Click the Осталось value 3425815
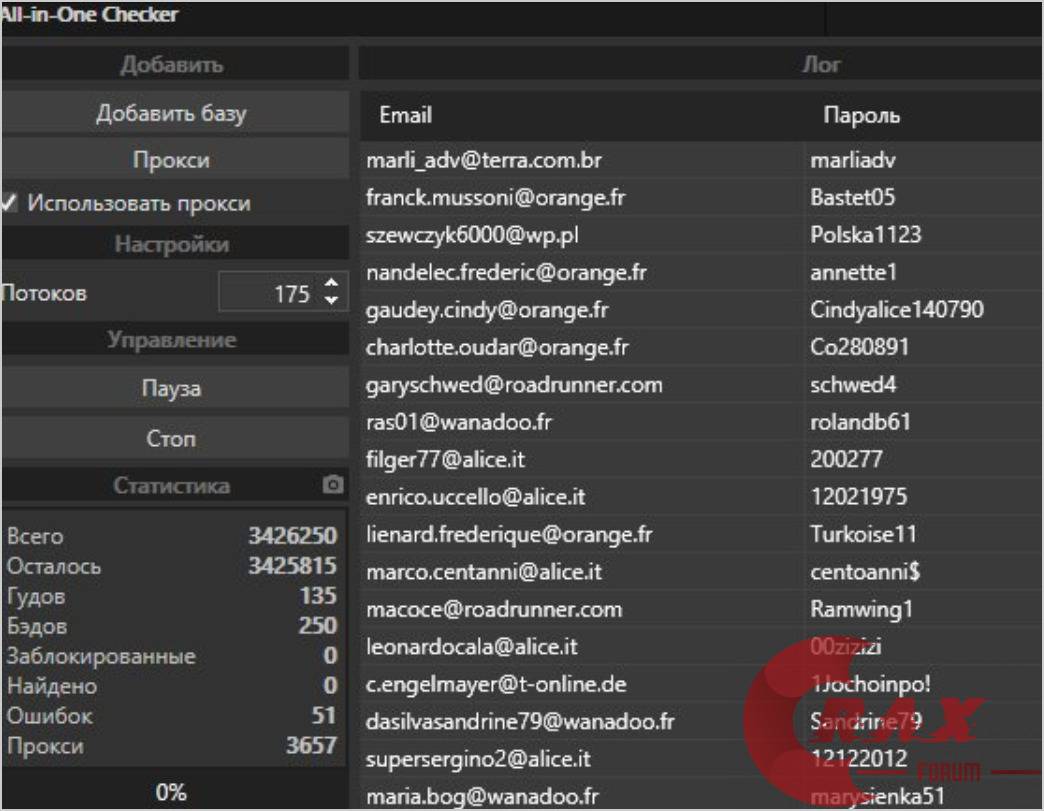 pos(292,565)
